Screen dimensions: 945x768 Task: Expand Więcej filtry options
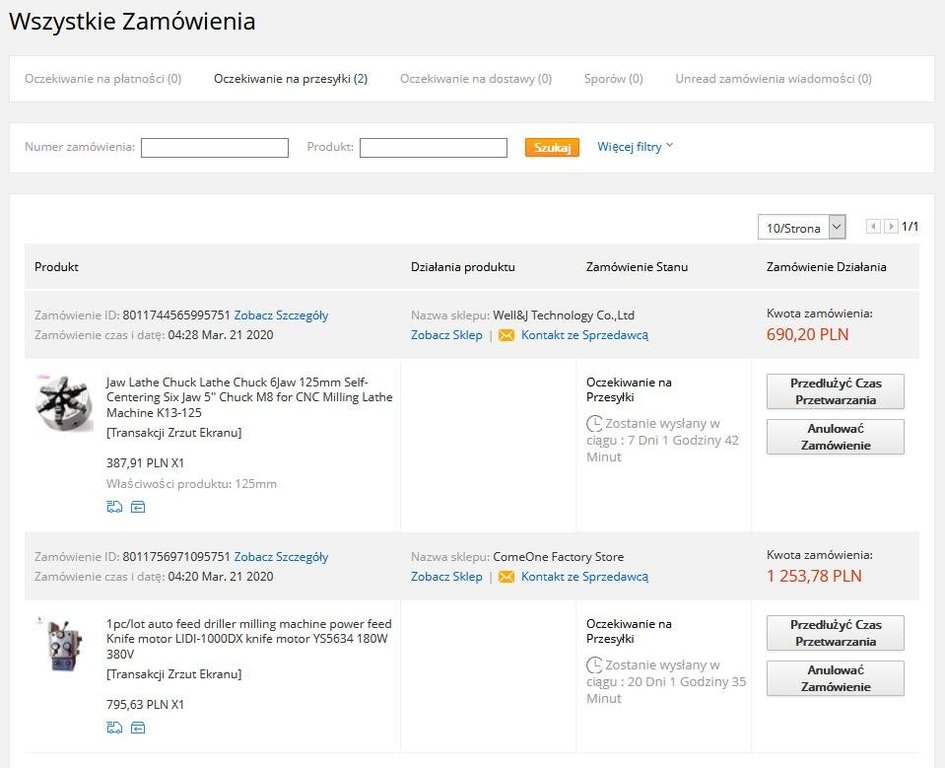click(635, 147)
